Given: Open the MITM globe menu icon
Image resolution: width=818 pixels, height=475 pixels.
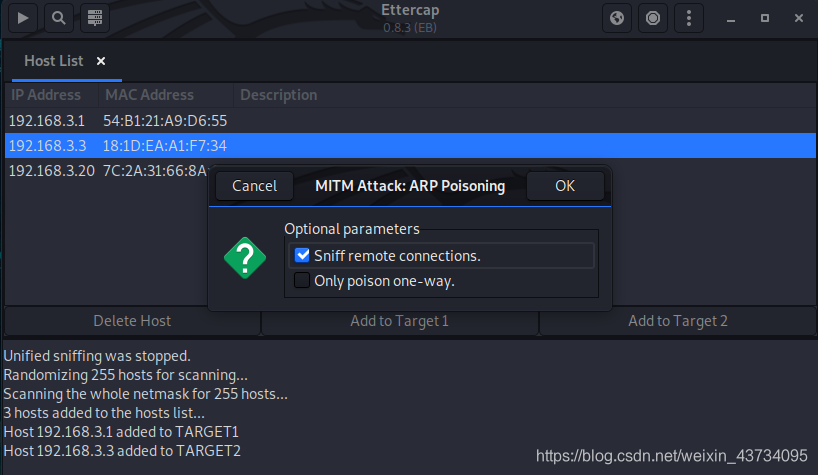Looking at the screenshot, I should pyautogui.click(x=618, y=17).
